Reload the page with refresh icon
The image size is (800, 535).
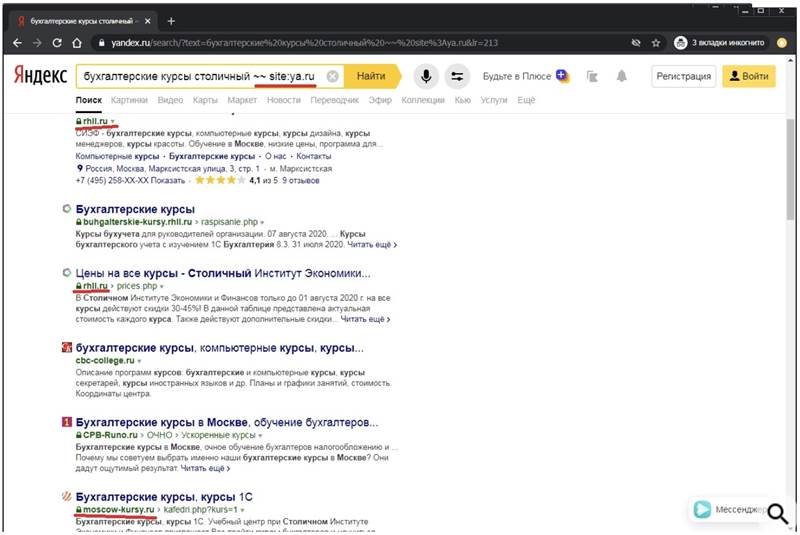[x=57, y=43]
